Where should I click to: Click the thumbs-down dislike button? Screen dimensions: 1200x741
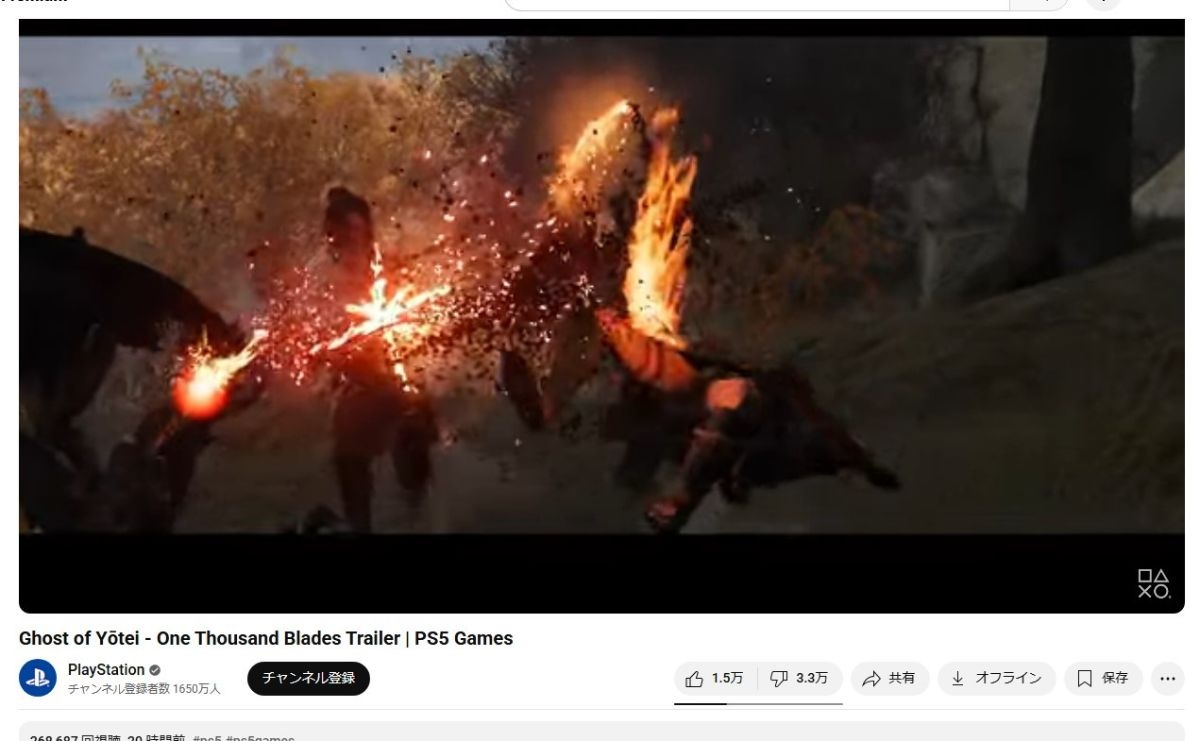click(x=800, y=678)
